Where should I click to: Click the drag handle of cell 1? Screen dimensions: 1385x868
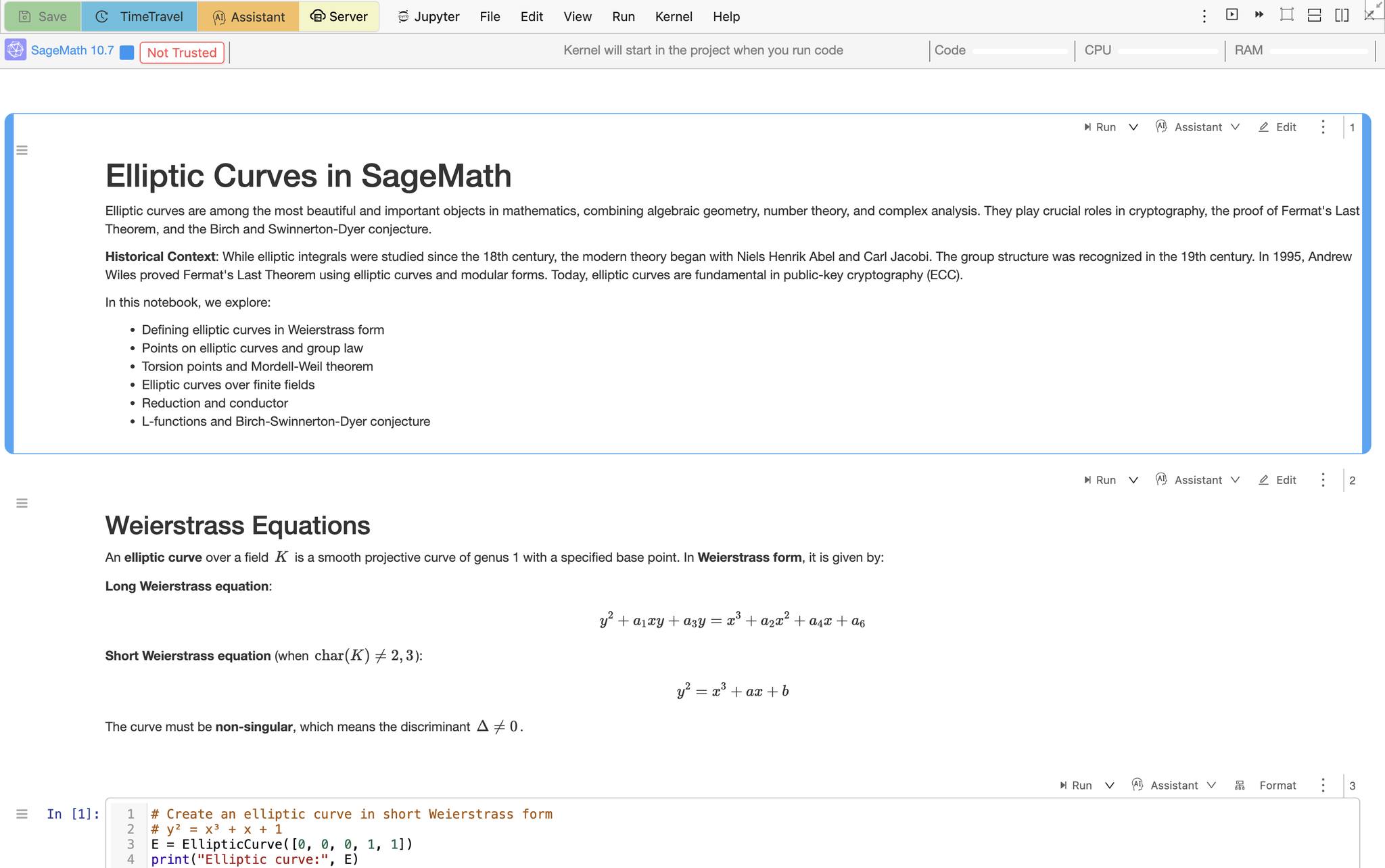coord(22,150)
